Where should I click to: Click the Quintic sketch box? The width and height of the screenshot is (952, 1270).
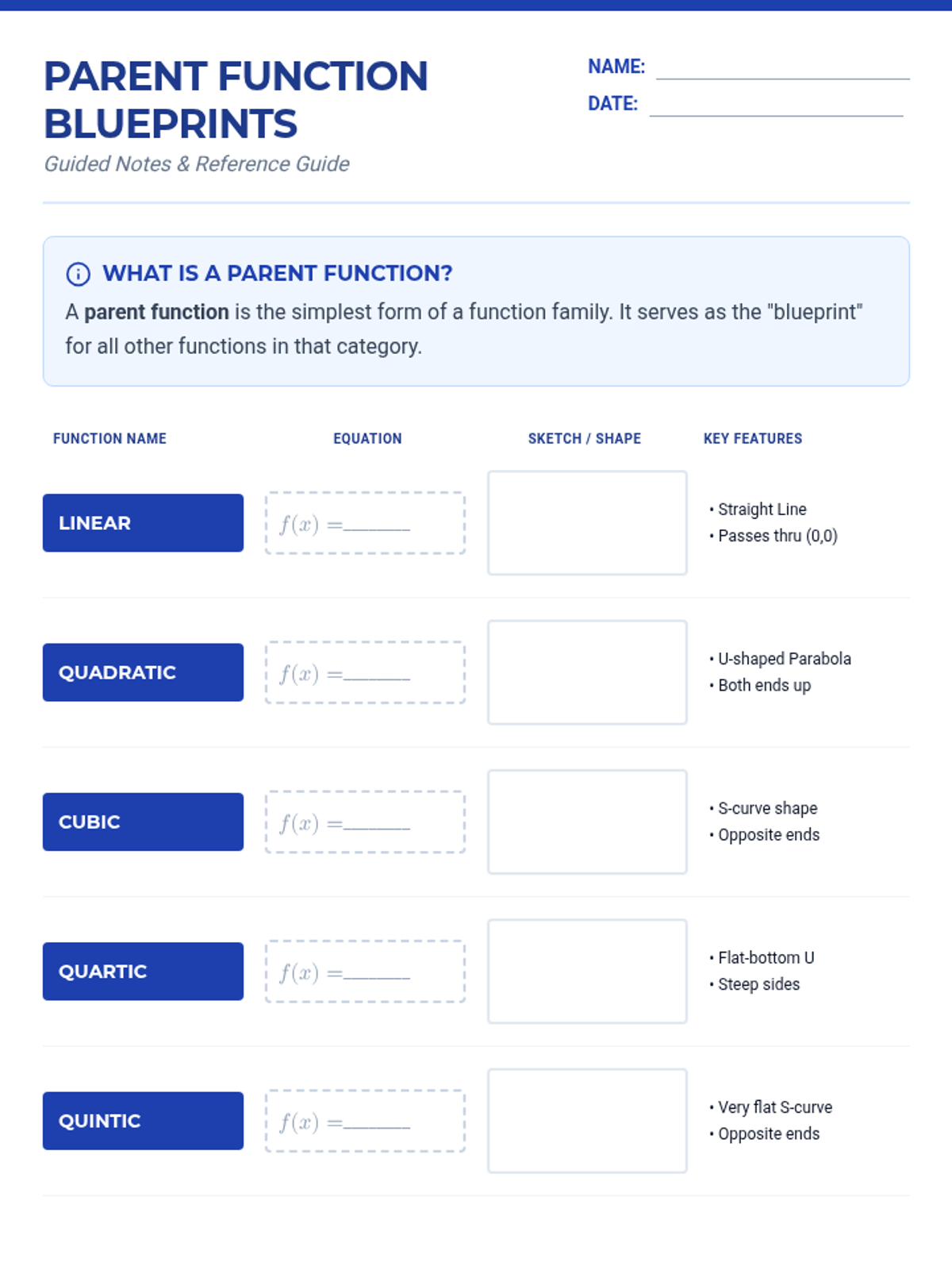pos(587,1121)
